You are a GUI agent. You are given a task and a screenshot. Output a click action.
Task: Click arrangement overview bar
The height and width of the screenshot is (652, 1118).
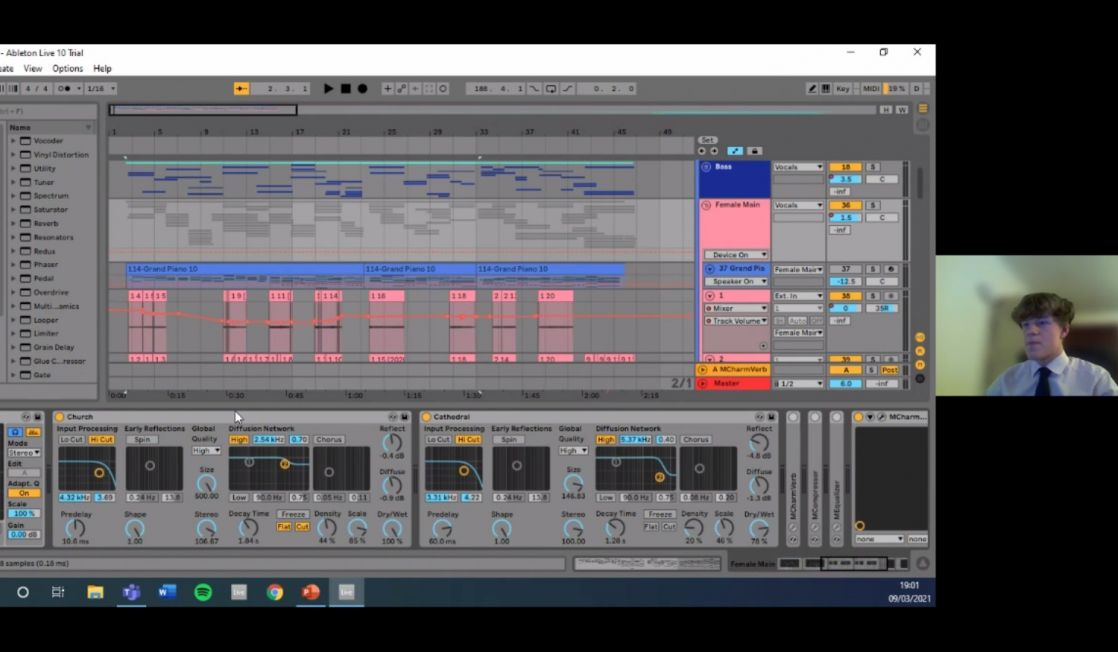[492, 110]
